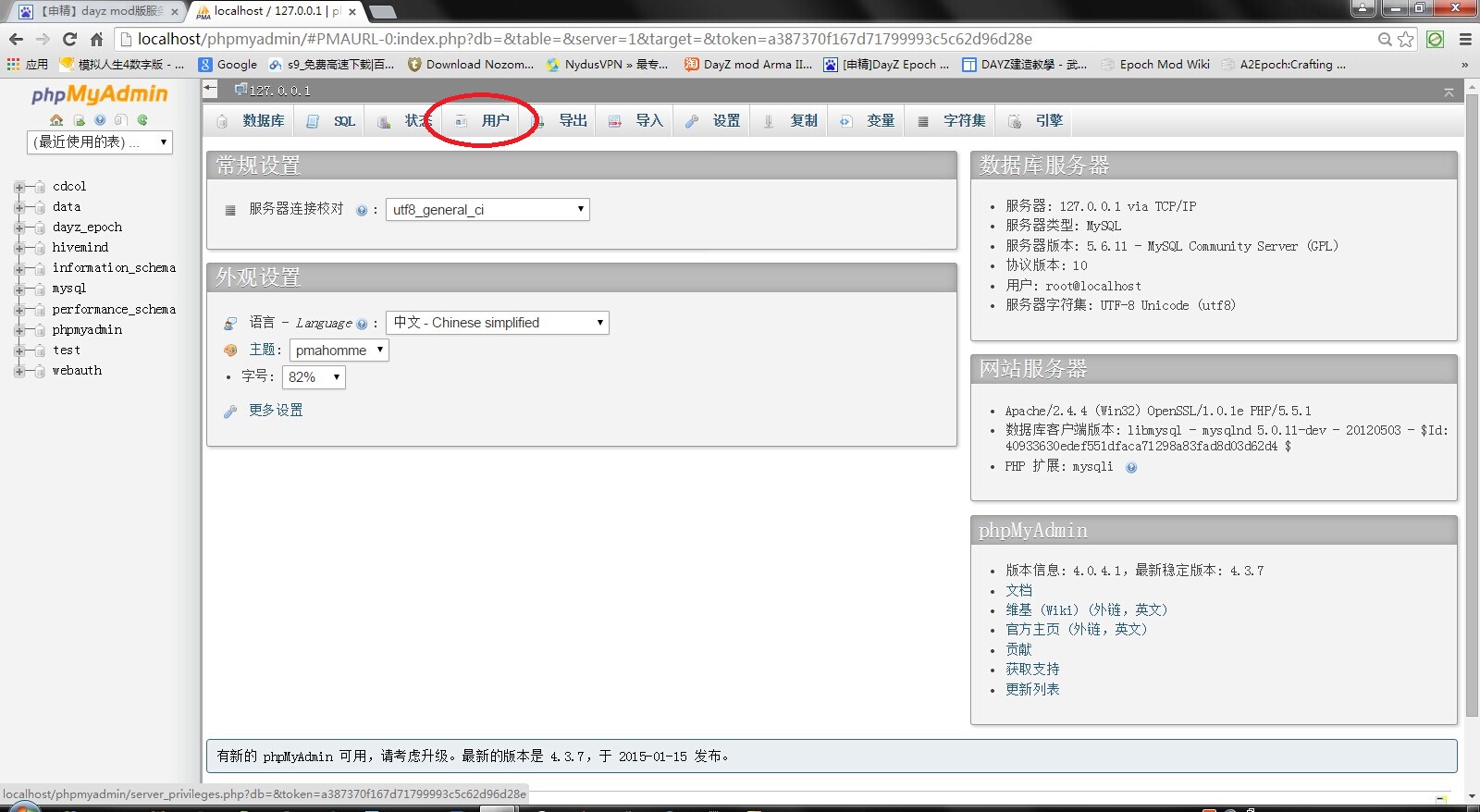
Task: Expand the dayz_epoch database tree node
Action: click(19, 228)
